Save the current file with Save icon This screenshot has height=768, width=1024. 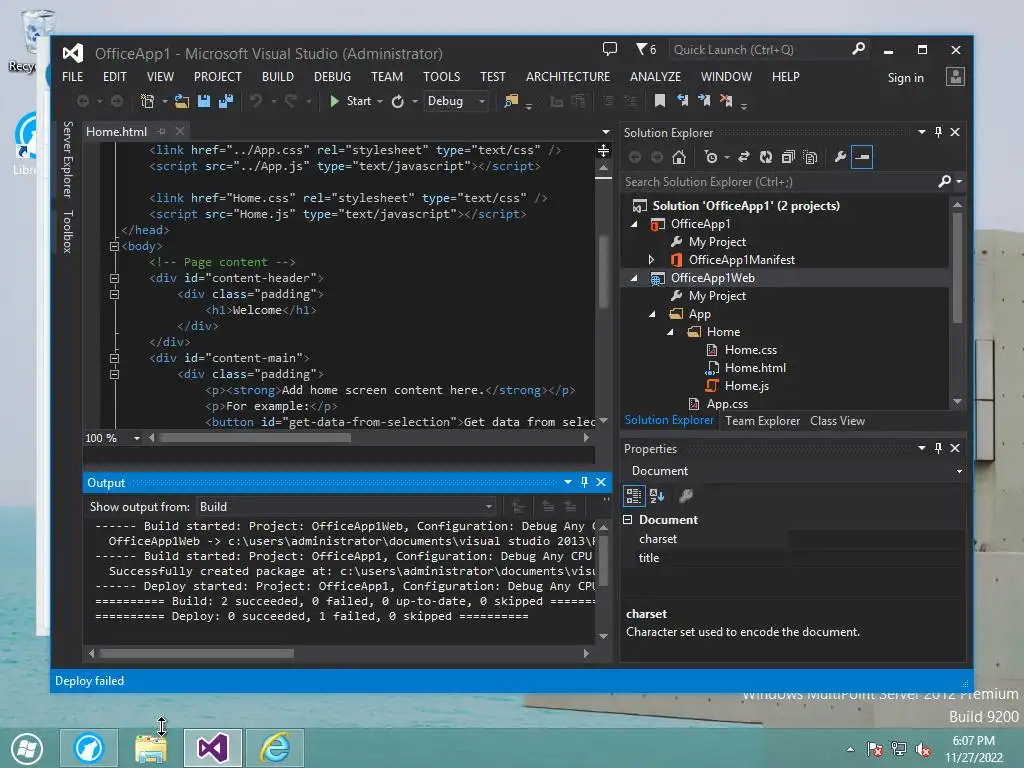coord(204,101)
